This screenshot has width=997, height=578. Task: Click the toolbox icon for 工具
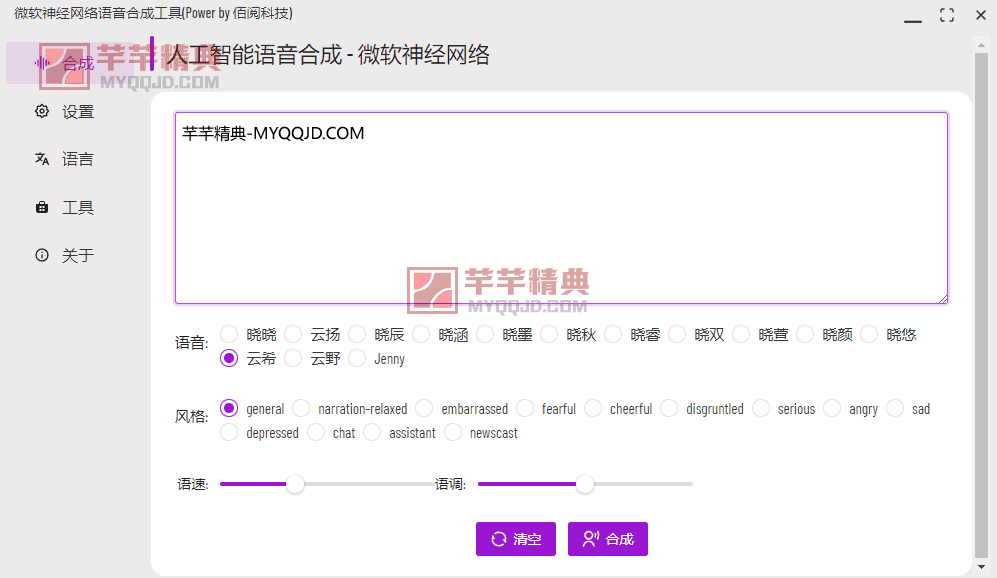pyautogui.click(x=42, y=207)
